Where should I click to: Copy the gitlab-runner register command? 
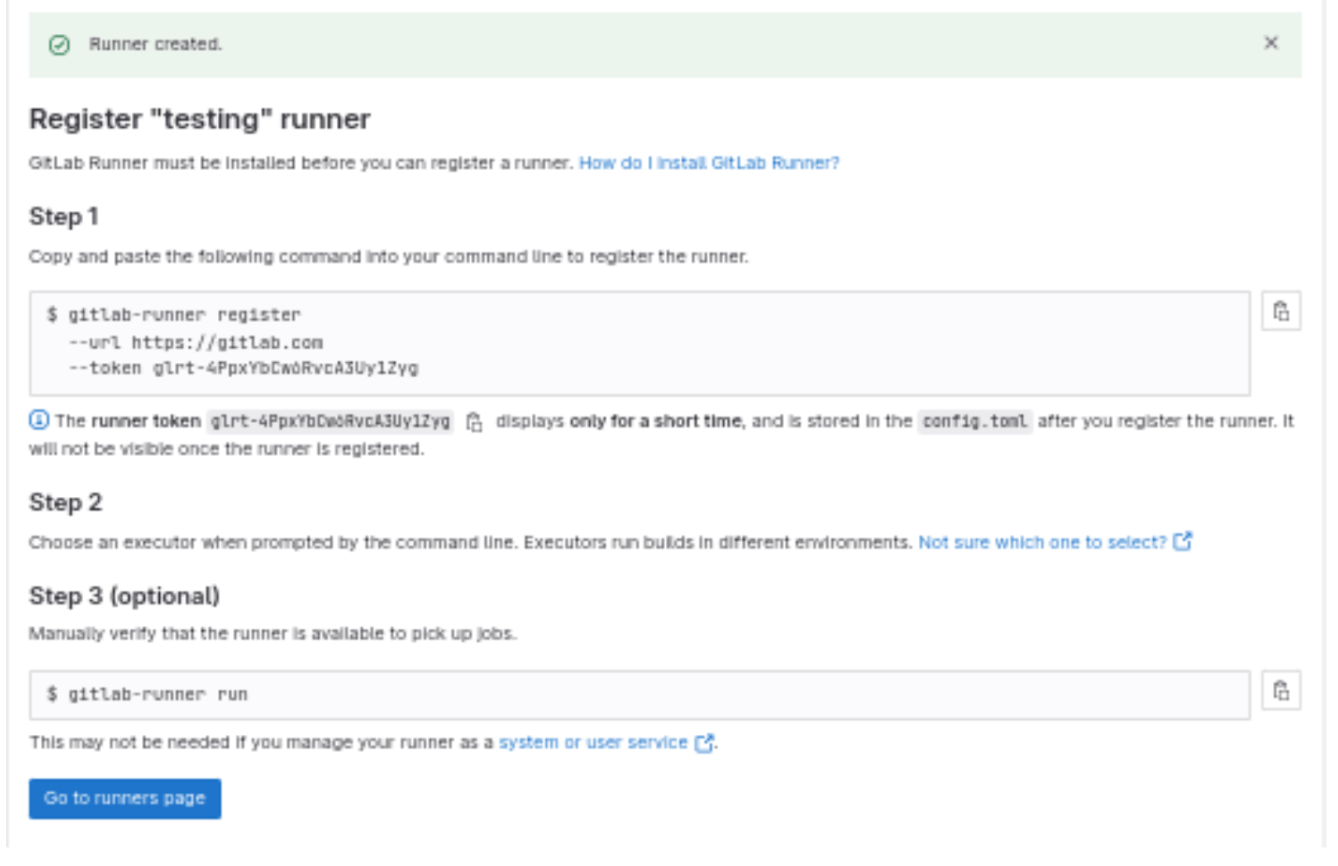click(1281, 311)
